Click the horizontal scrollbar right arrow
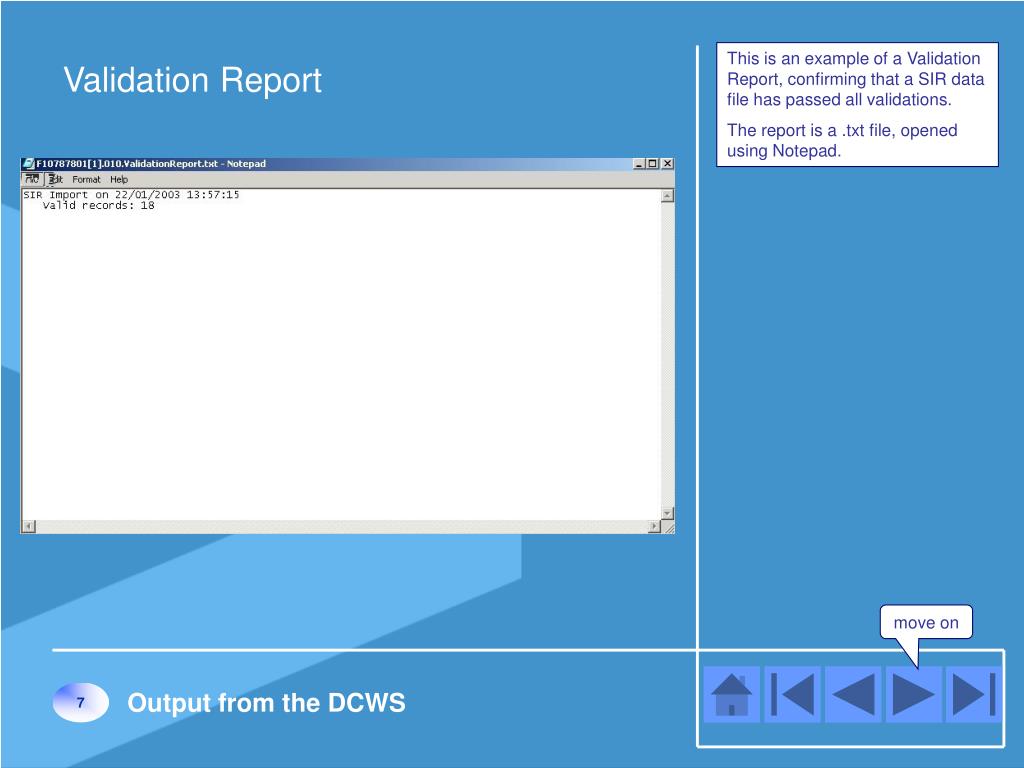 (x=654, y=526)
